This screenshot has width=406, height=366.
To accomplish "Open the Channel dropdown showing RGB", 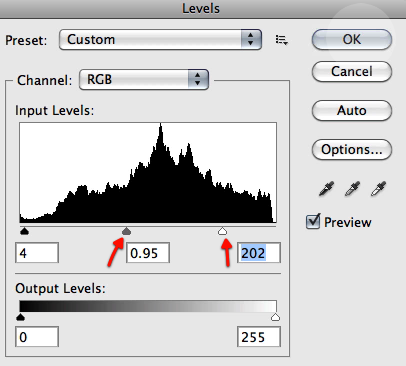I will (144, 80).
